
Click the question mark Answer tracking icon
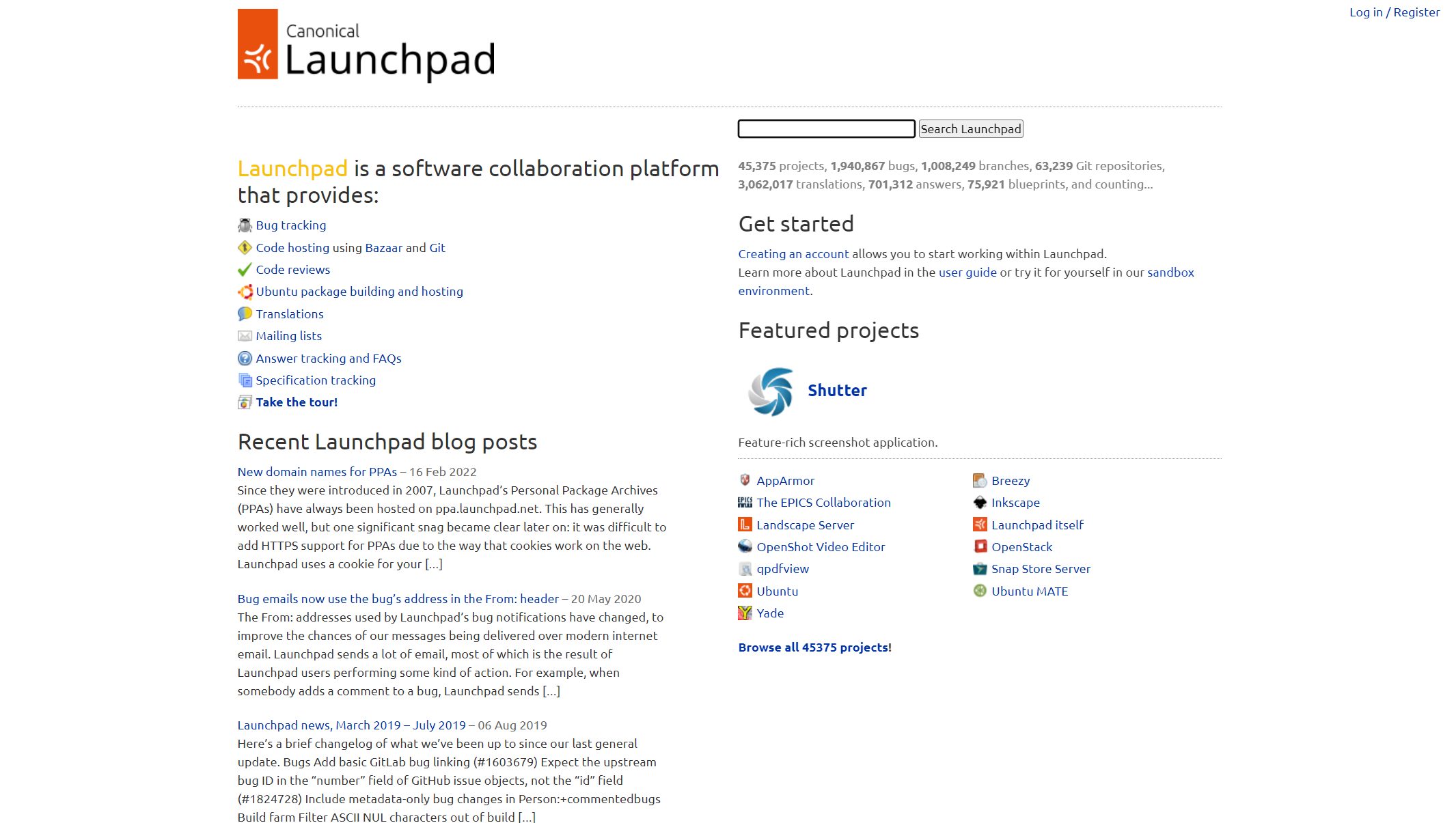click(x=245, y=358)
